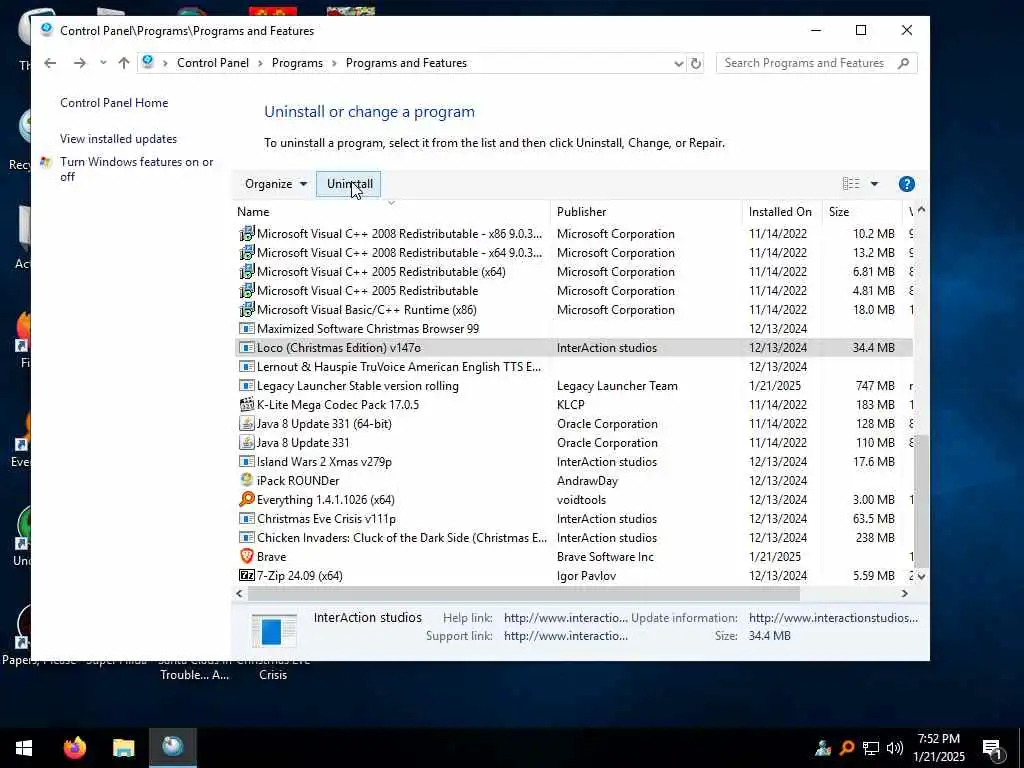Sort the list by Name column
The width and height of the screenshot is (1024, 768).
(253, 212)
